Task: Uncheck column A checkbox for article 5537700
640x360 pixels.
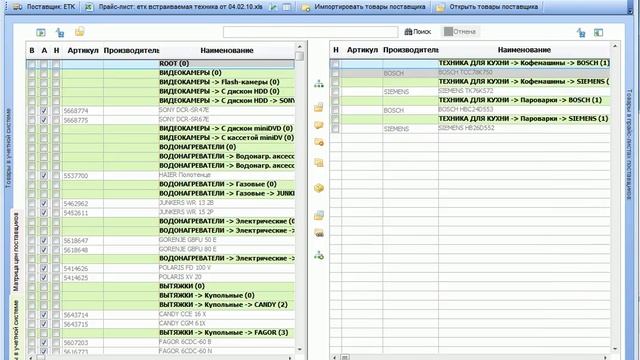Action: pyautogui.click(x=44, y=176)
